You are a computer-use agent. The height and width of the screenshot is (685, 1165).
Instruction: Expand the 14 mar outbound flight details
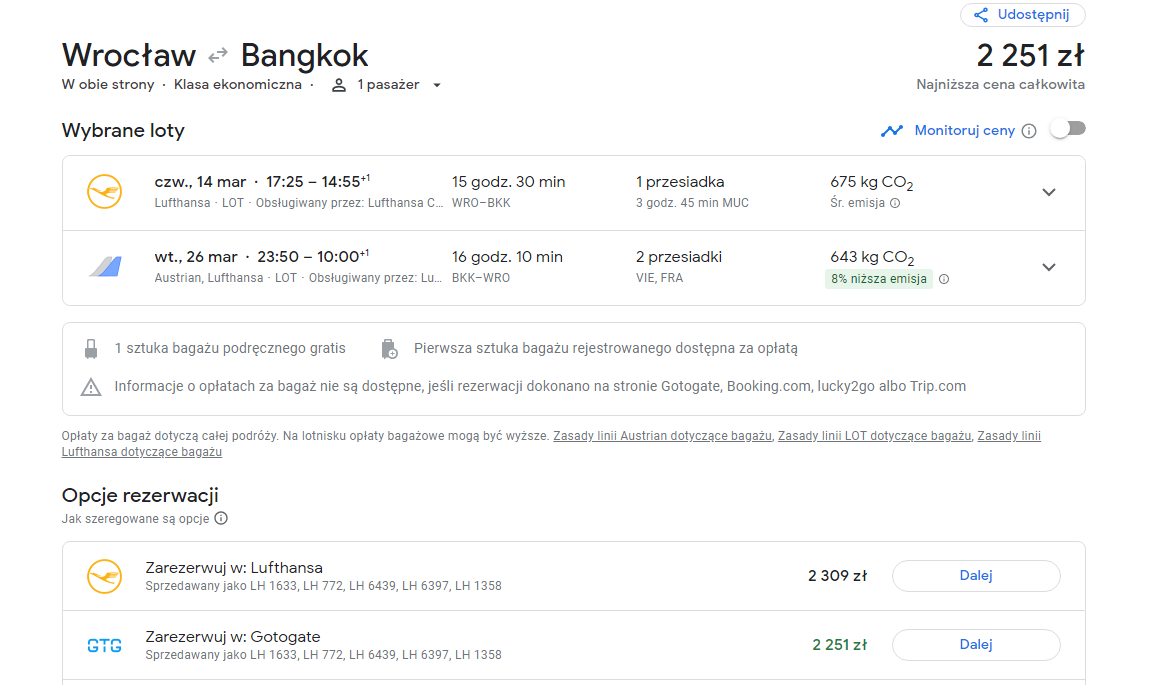(1048, 192)
